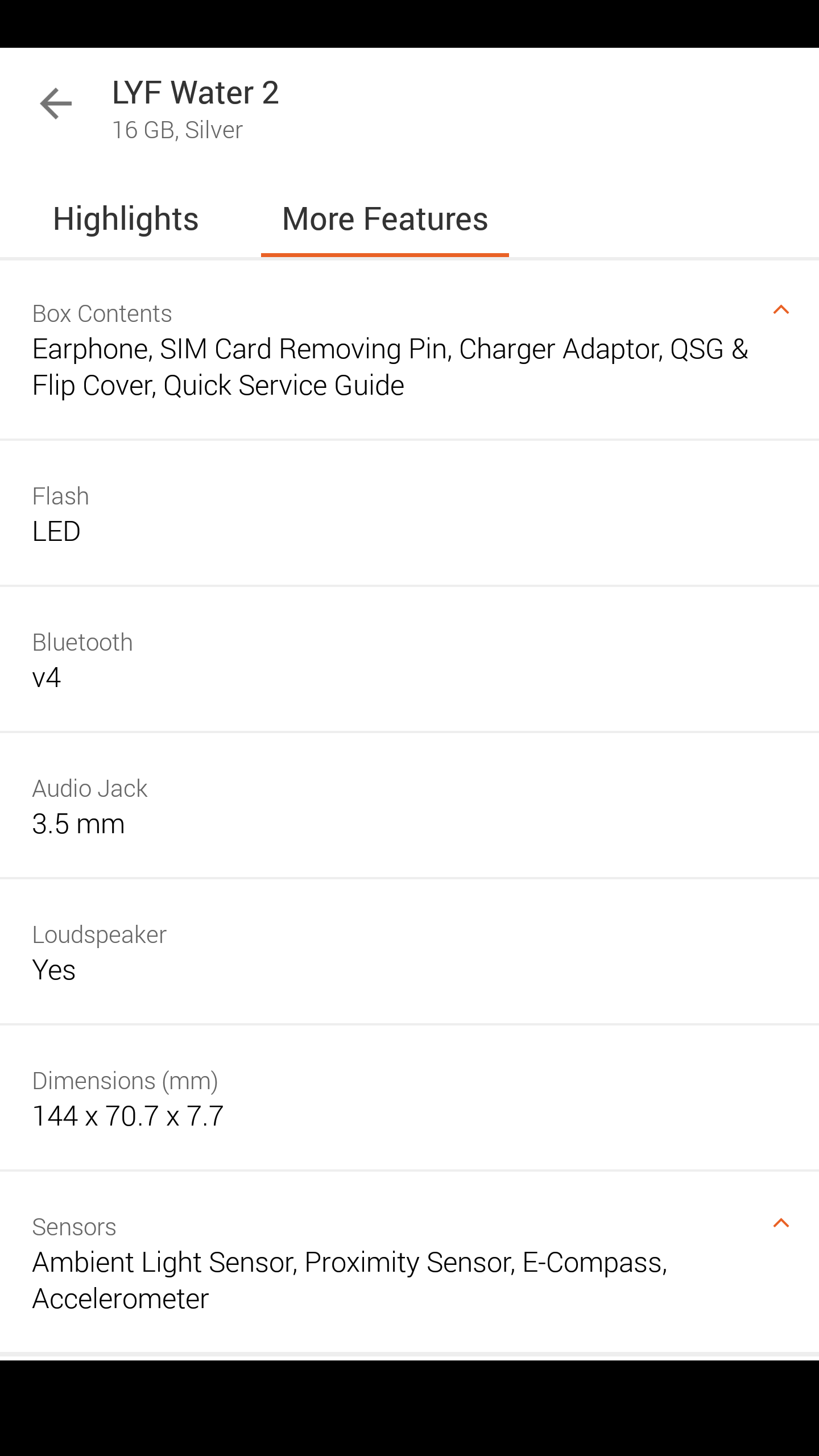
Task: Tap the 16 GB, Silver subtitle
Action: 177,130
